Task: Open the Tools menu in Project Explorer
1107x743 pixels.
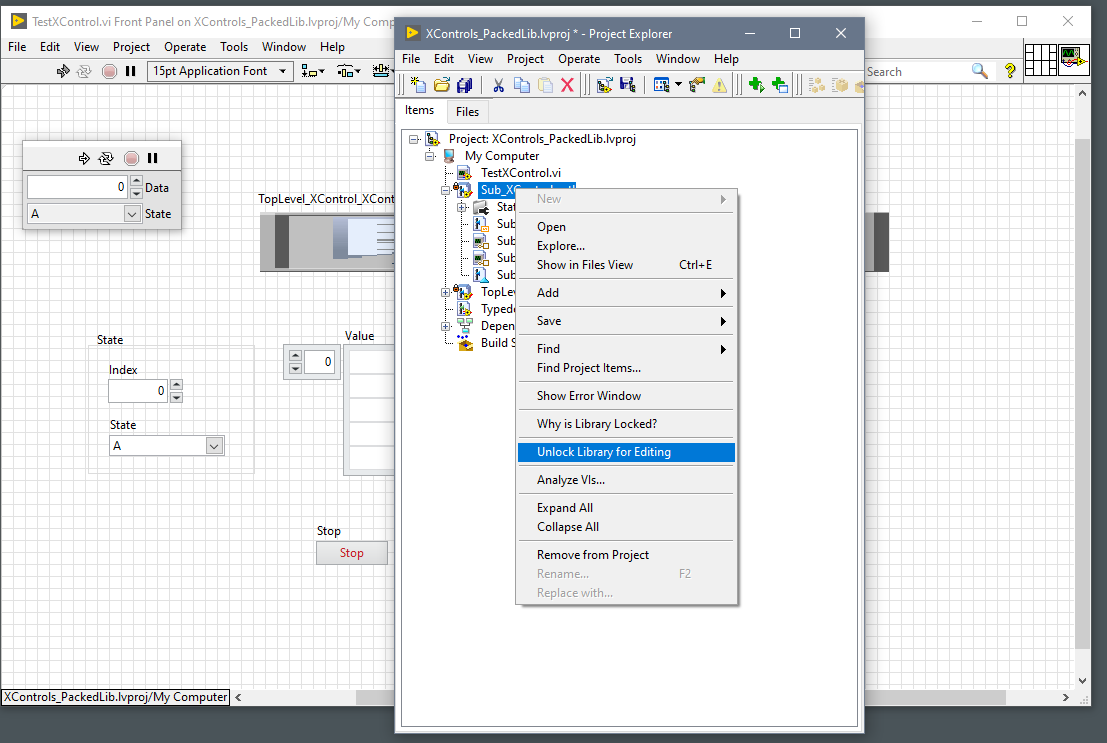Action: 628,59
